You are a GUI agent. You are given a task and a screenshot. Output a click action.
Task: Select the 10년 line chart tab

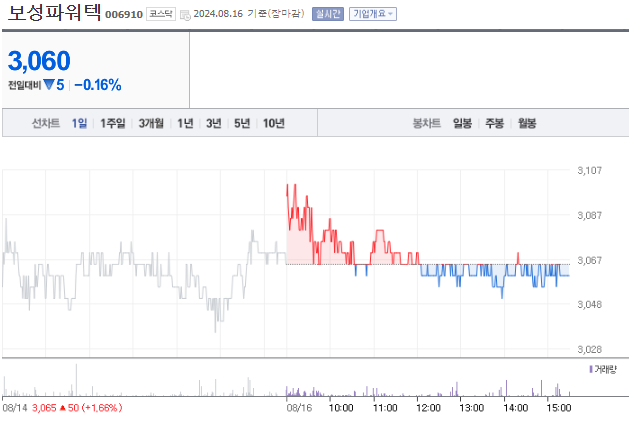274,123
